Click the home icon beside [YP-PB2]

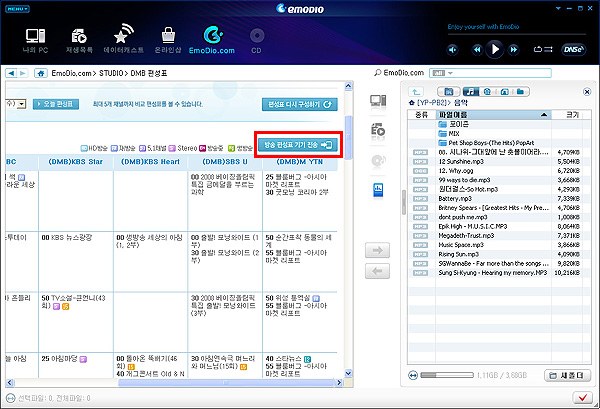[412, 103]
